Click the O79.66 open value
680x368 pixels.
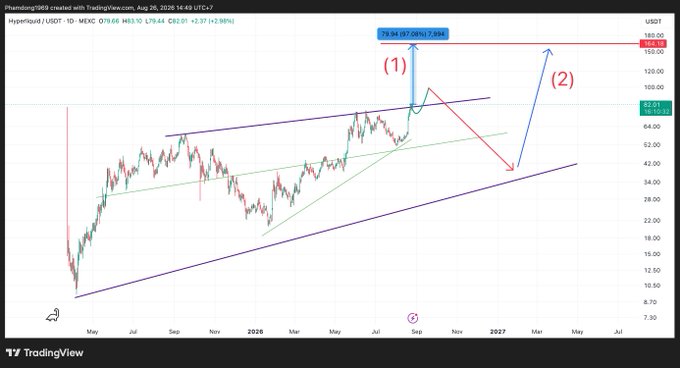pyautogui.click(x=109, y=21)
